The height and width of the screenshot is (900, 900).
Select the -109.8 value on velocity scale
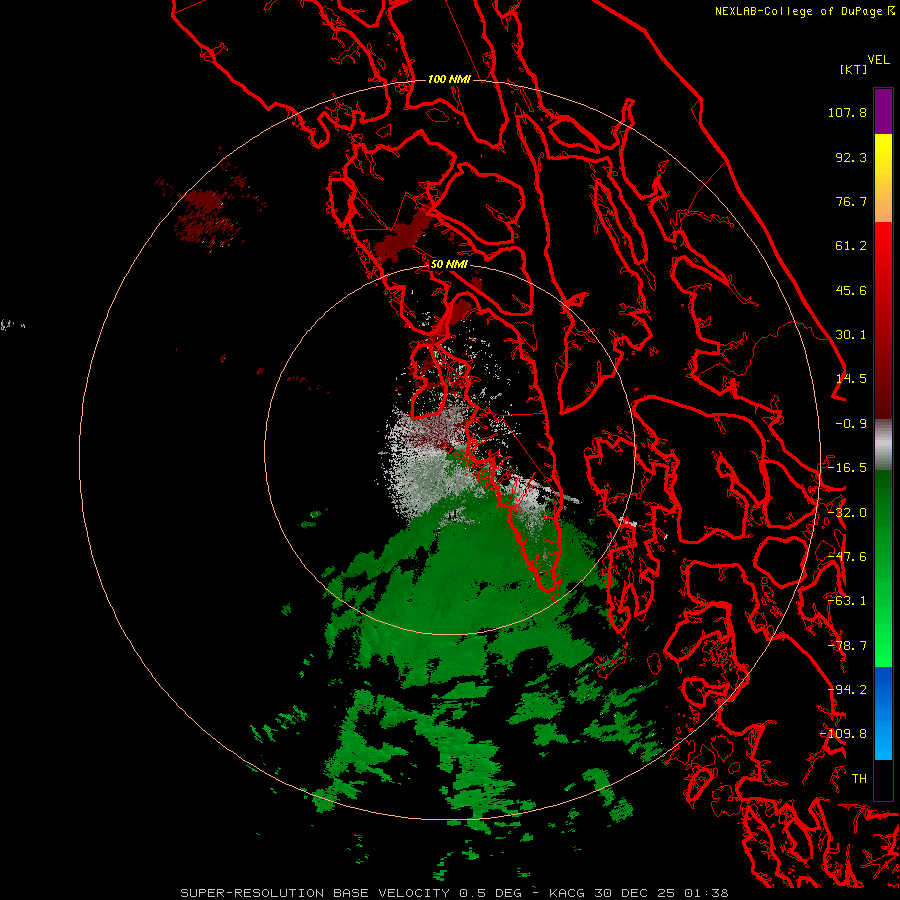pyautogui.click(x=844, y=734)
